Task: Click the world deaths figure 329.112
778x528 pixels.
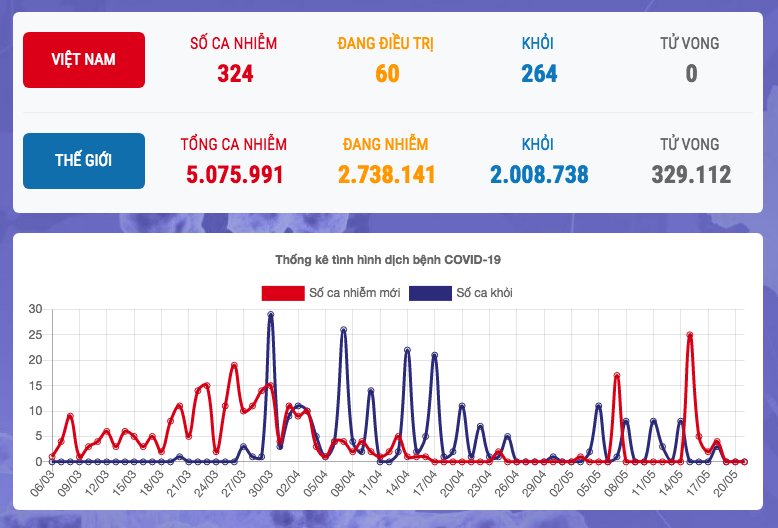Action: (691, 175)
